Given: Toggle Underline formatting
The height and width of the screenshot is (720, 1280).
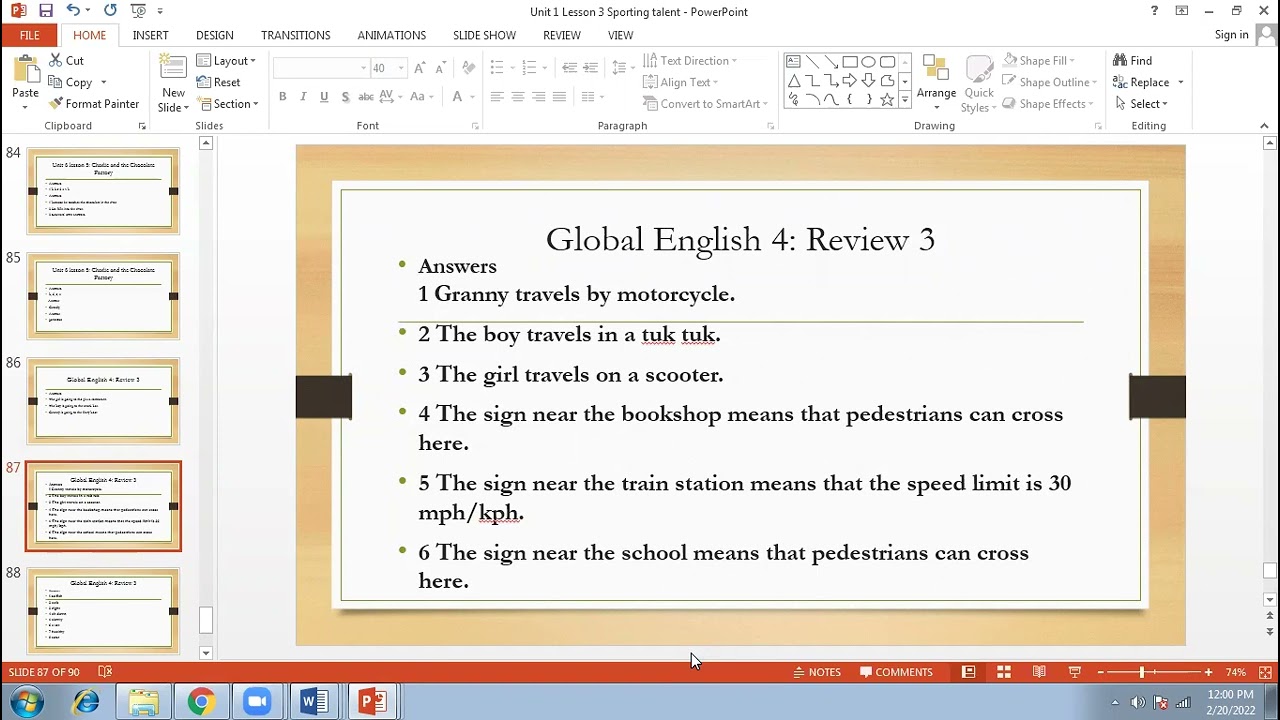Looking at the screenshot, I should (324, 97).
